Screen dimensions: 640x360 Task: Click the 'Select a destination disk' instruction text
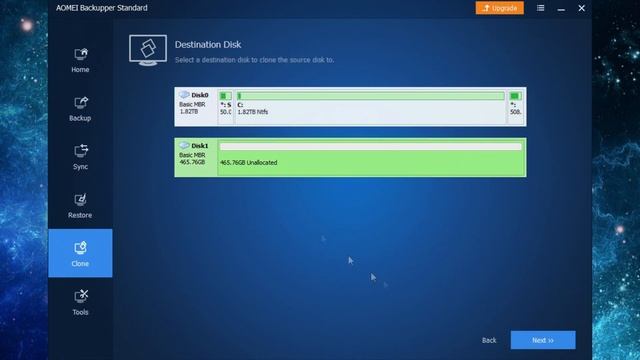tap(254, 60)
